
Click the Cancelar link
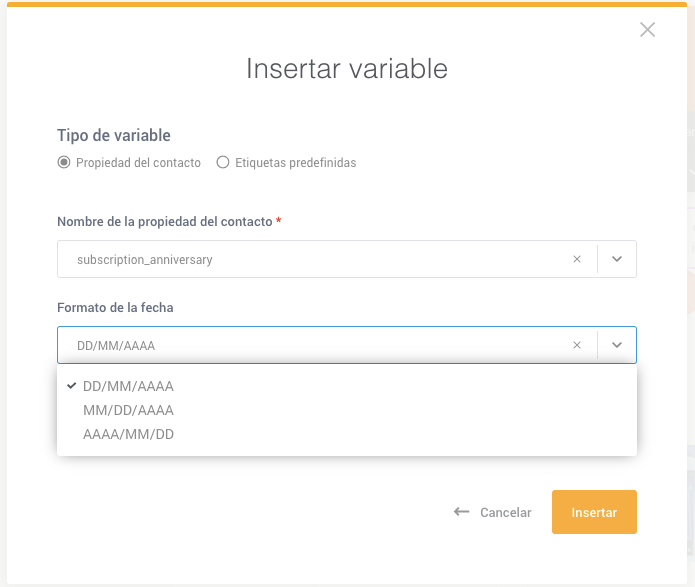[505, 513]
